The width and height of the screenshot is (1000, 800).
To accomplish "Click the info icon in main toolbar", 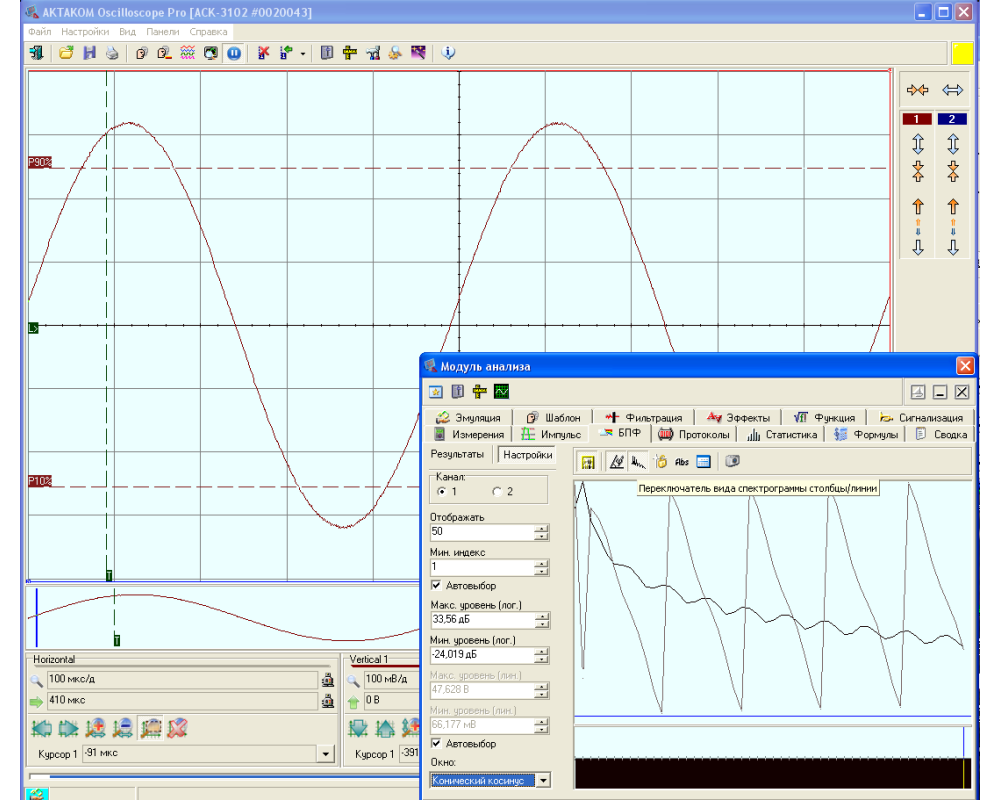I will click(448, 53).
